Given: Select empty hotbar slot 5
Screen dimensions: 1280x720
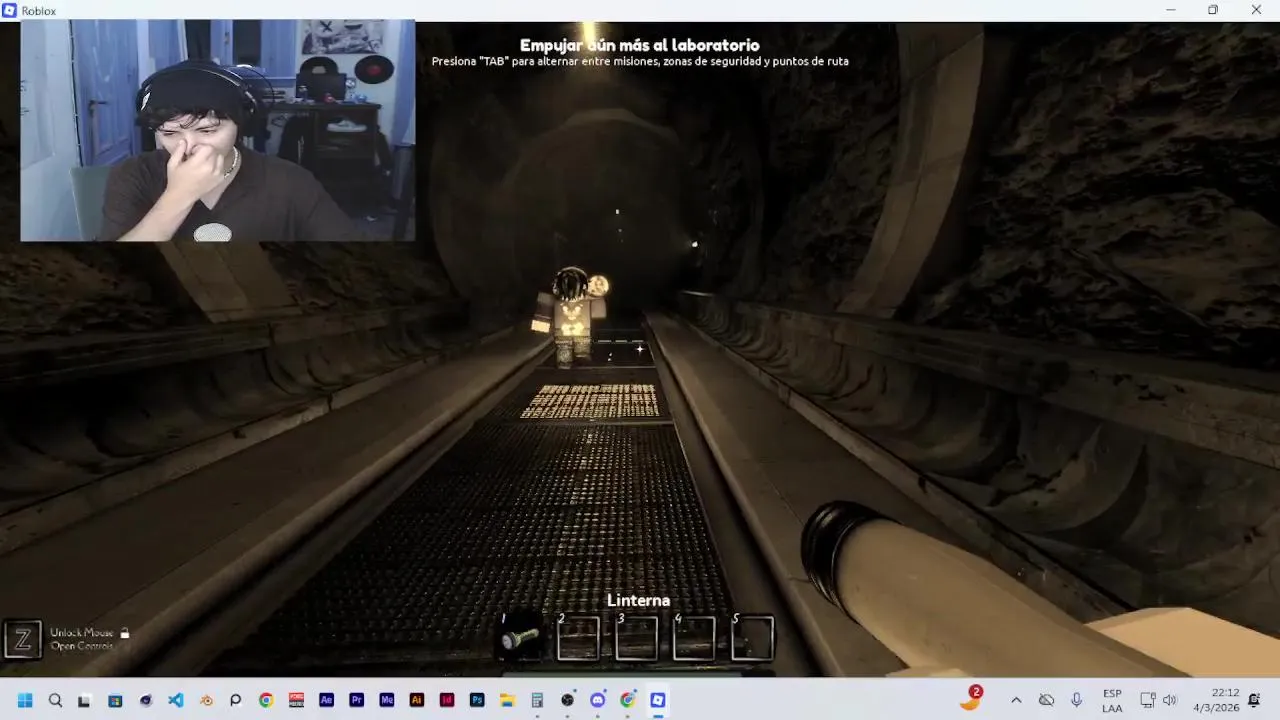Looking at the screenshot, I should 753,638.
